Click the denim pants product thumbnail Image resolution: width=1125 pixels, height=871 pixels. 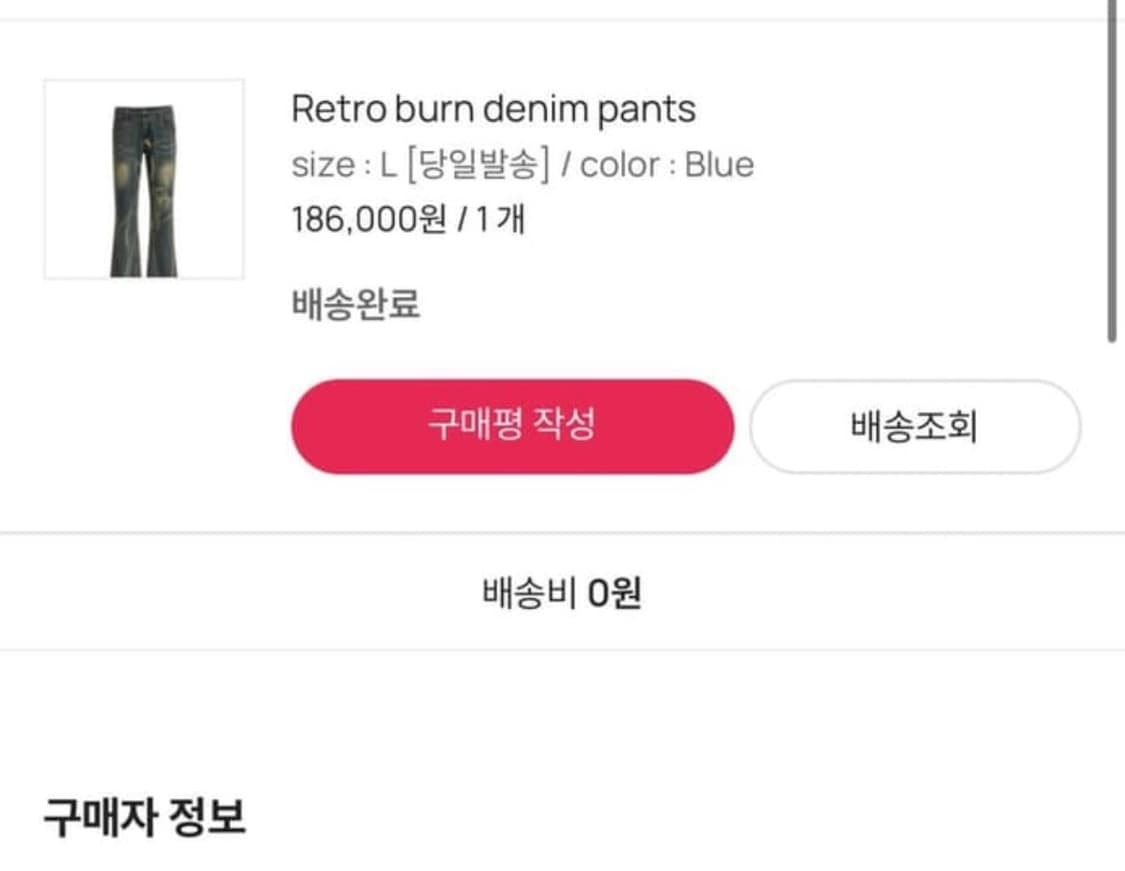[x=143, y=179]
